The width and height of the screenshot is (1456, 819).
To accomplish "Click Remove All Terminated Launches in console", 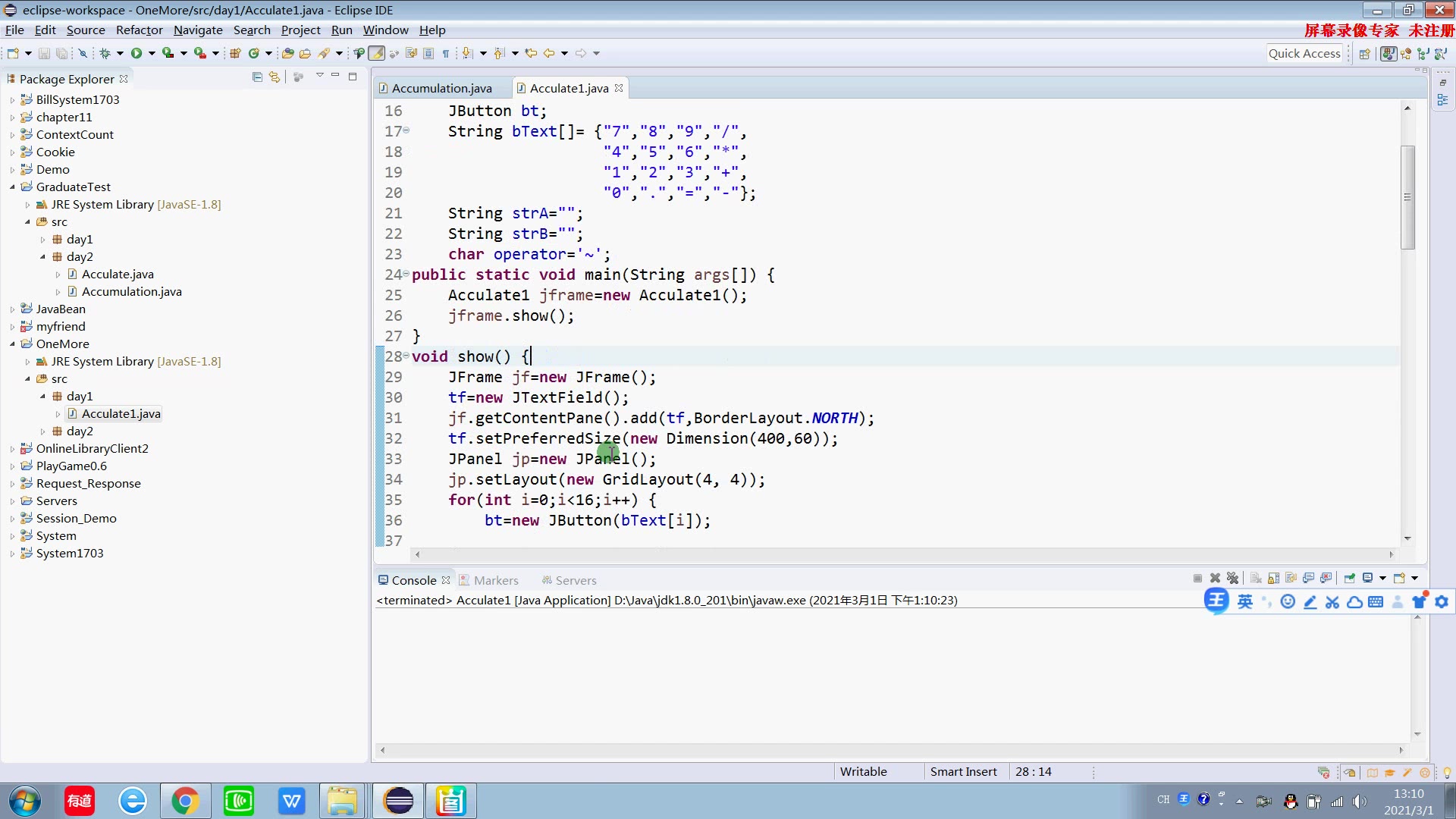I will point(1232,579).
